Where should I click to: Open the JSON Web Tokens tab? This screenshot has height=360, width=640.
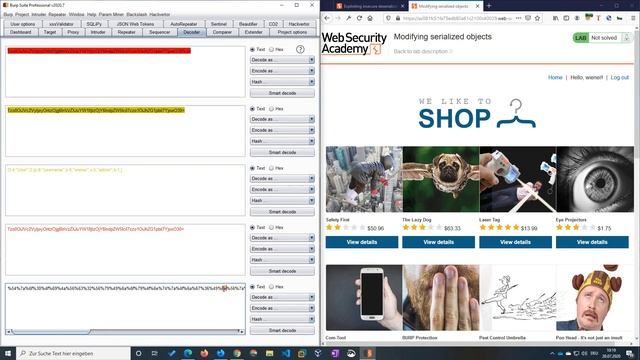pyautogui.click(x=136, y=24)
